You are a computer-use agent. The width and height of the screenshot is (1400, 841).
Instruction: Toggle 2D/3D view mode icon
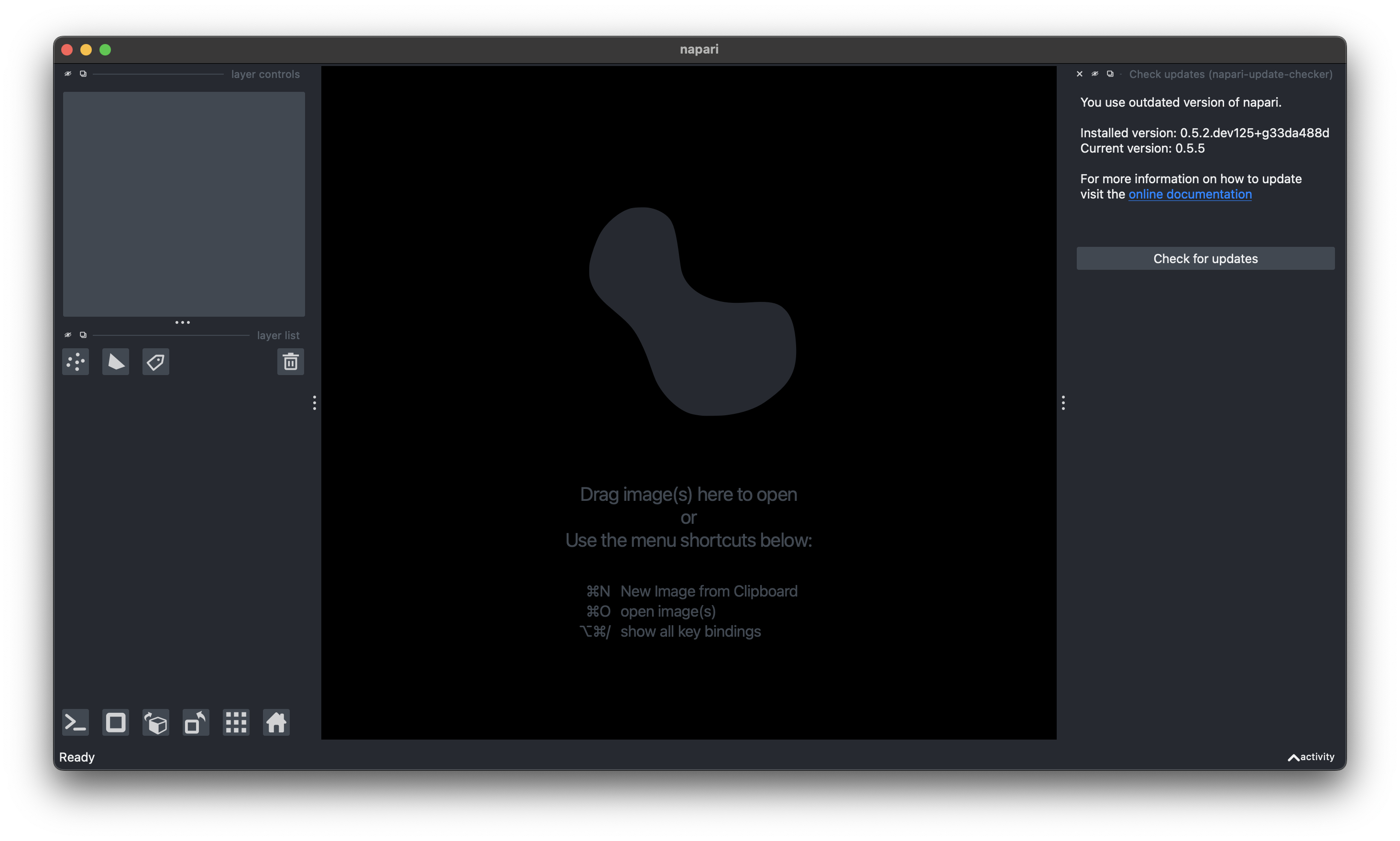[x=115, y=722]
